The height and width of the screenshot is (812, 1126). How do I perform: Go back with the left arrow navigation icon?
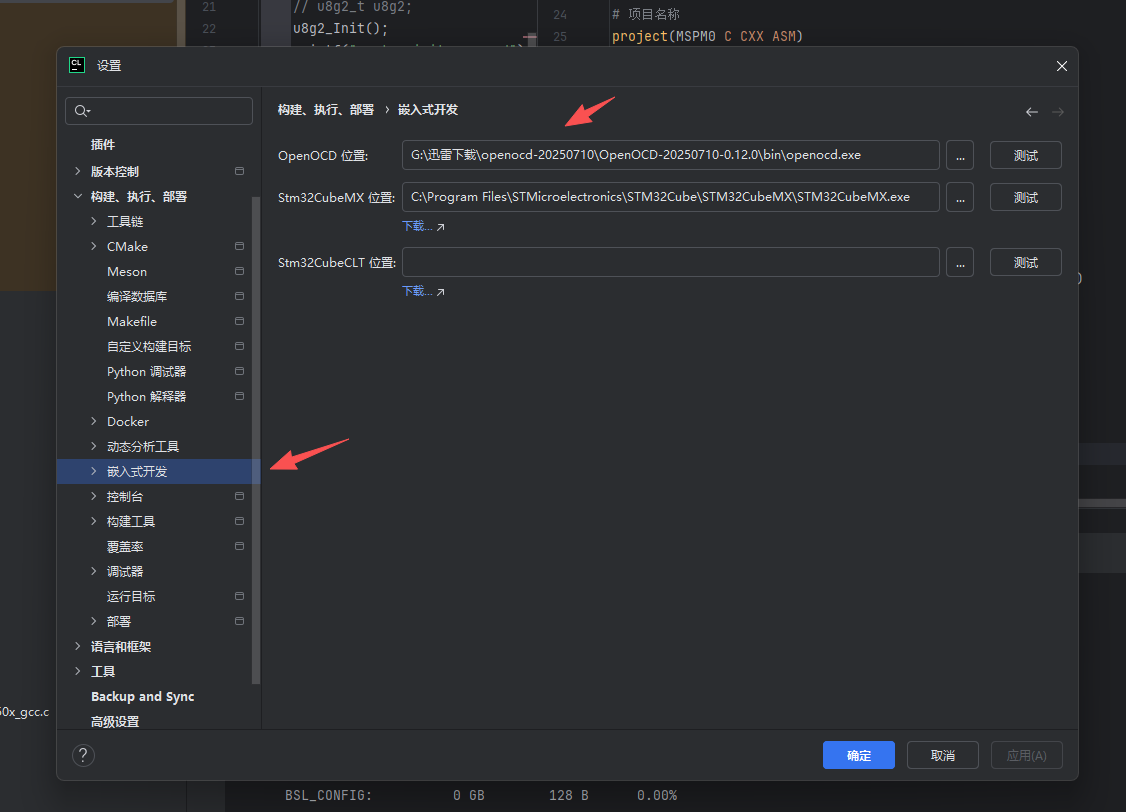click(x=1032, y=112)
